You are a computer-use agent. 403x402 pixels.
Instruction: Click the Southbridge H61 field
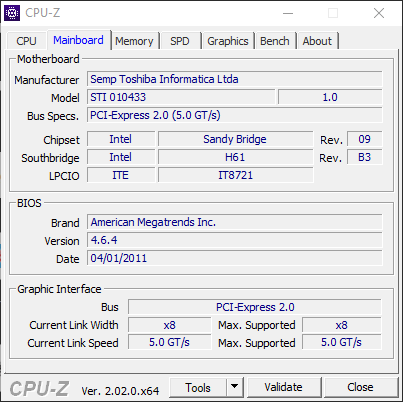click(x=235, y=157)
